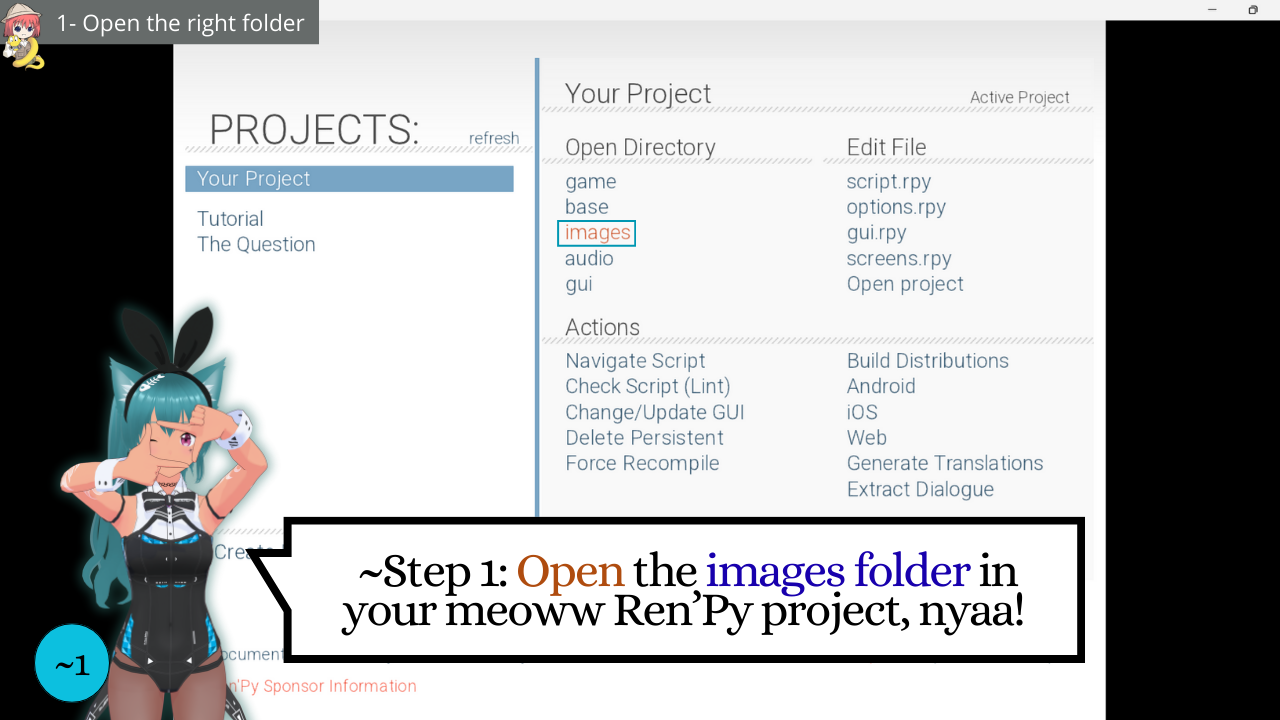Image resolution: width=1280 pixels, height=720 pixels.
Task: Open the audio directory
Action: pos(589,258)
